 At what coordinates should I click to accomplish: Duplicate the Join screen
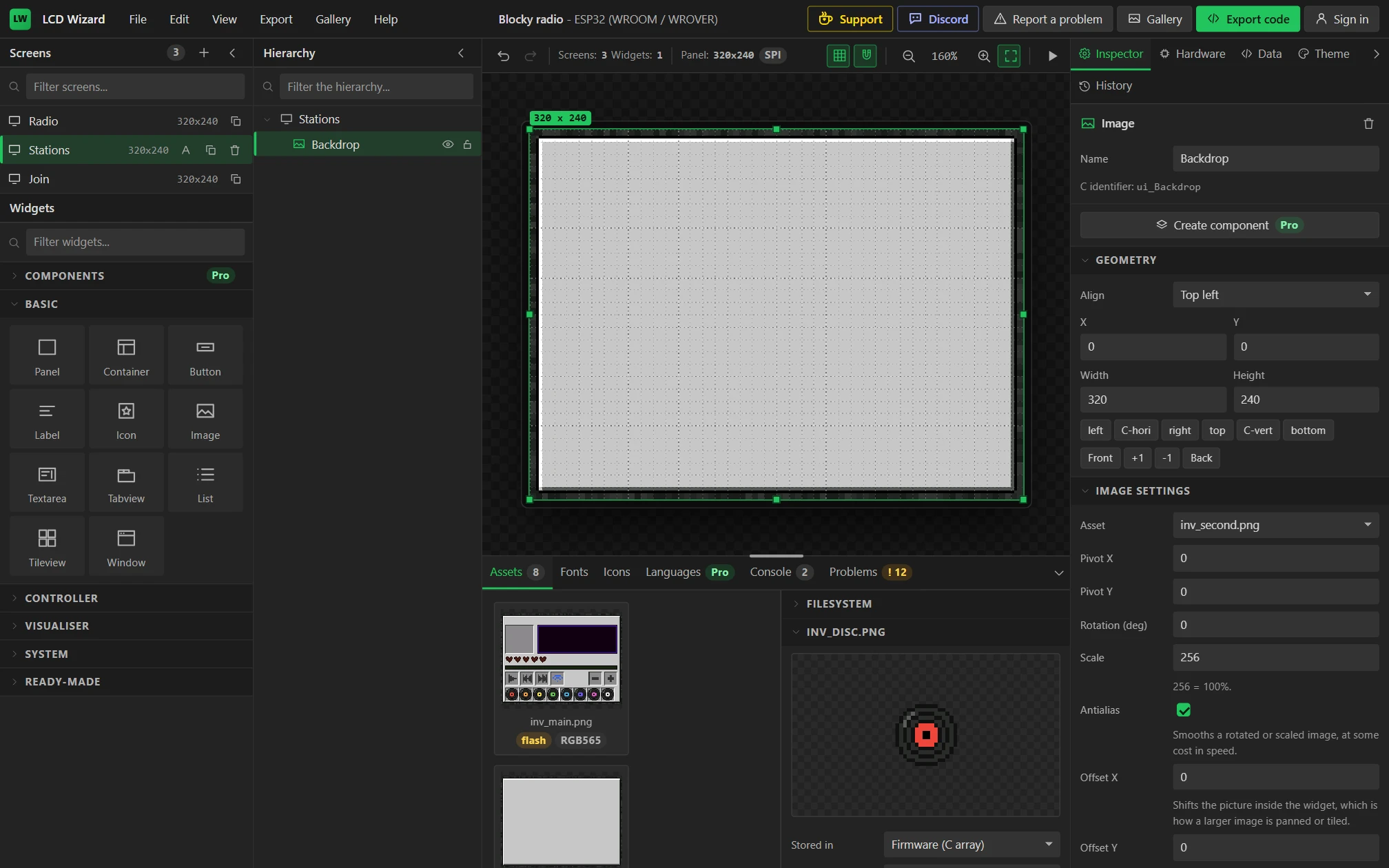pyautogui.click(x=236, y=178)
